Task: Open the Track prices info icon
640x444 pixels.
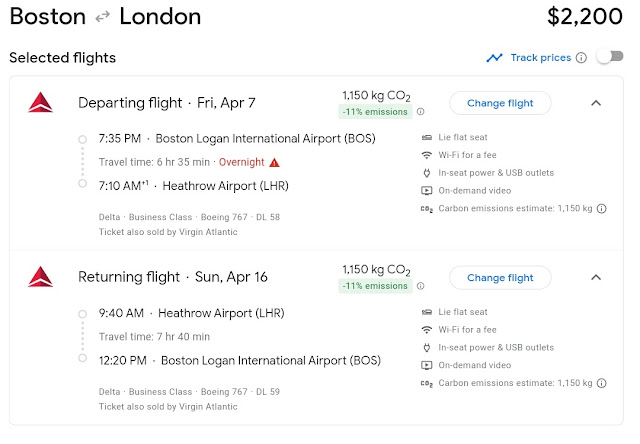Action: point(581,58)
